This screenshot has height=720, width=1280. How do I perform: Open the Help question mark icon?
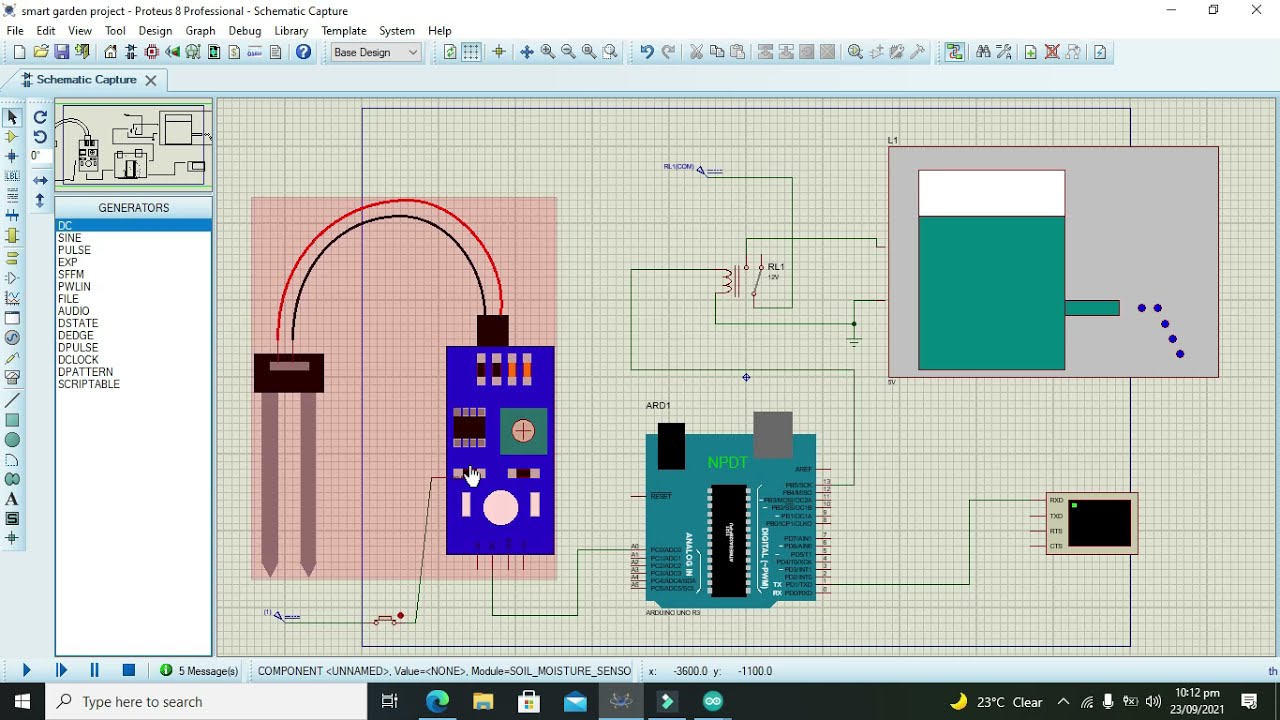(304, 52)
